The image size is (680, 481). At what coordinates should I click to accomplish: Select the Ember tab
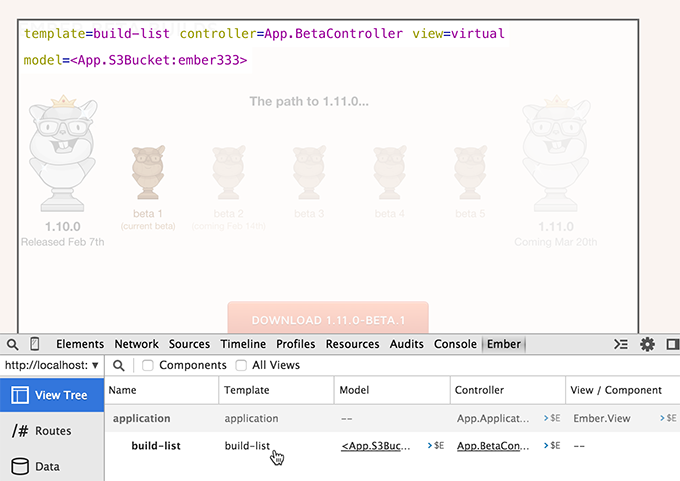point(503,344)
